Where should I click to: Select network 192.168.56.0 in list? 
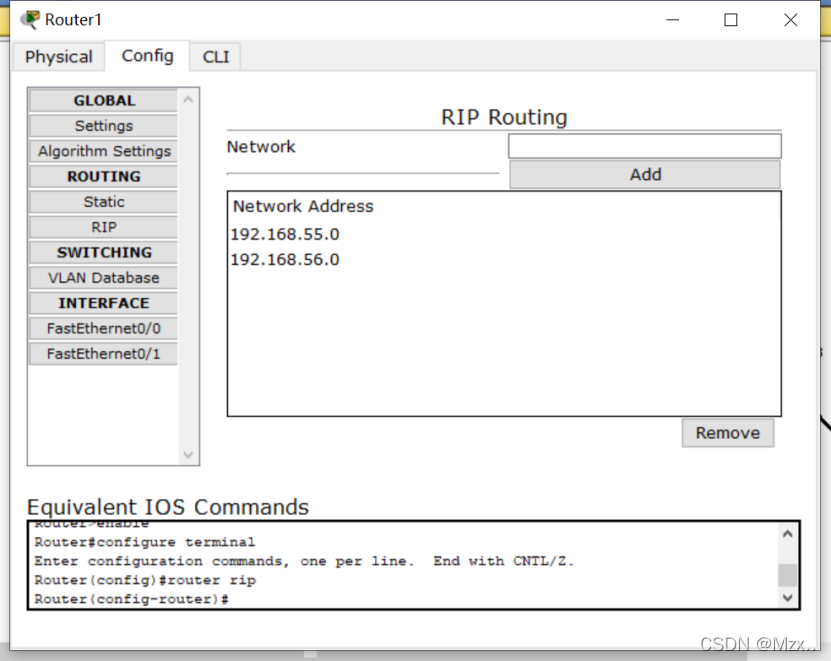click(285, 260)
